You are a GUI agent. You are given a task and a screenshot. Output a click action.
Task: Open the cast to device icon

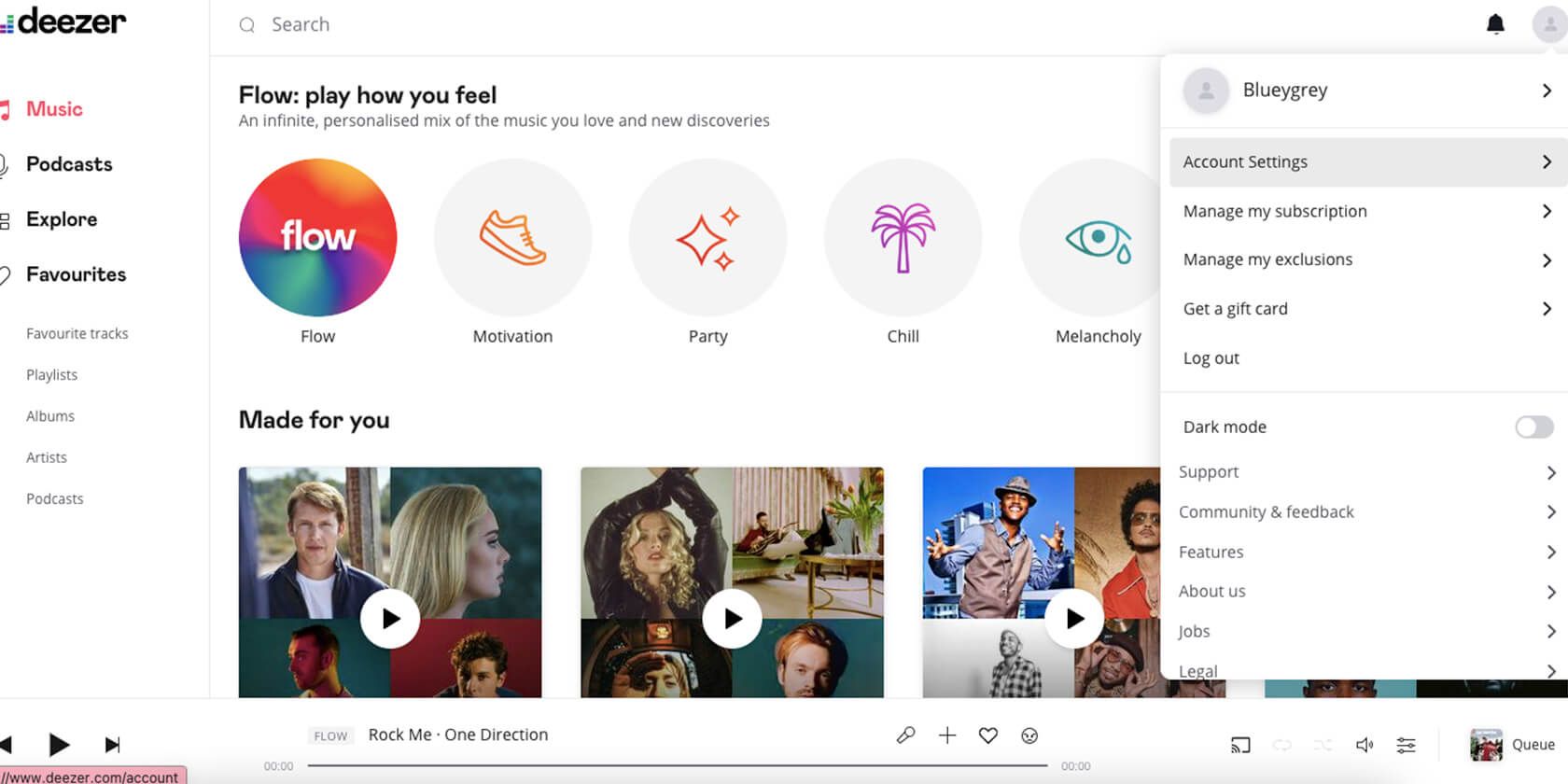(x=1240, y=745)
